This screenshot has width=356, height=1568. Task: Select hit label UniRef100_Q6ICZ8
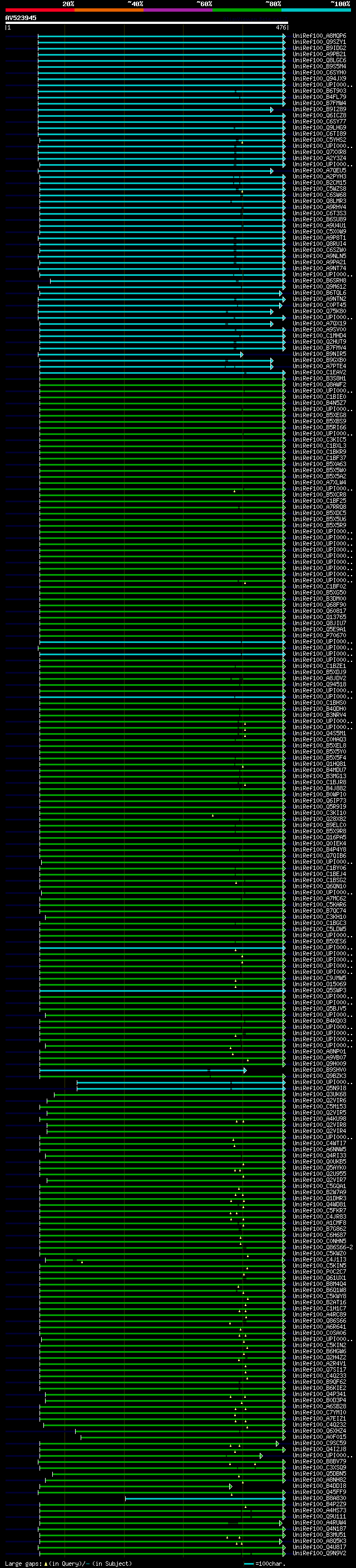pos(319,116)
